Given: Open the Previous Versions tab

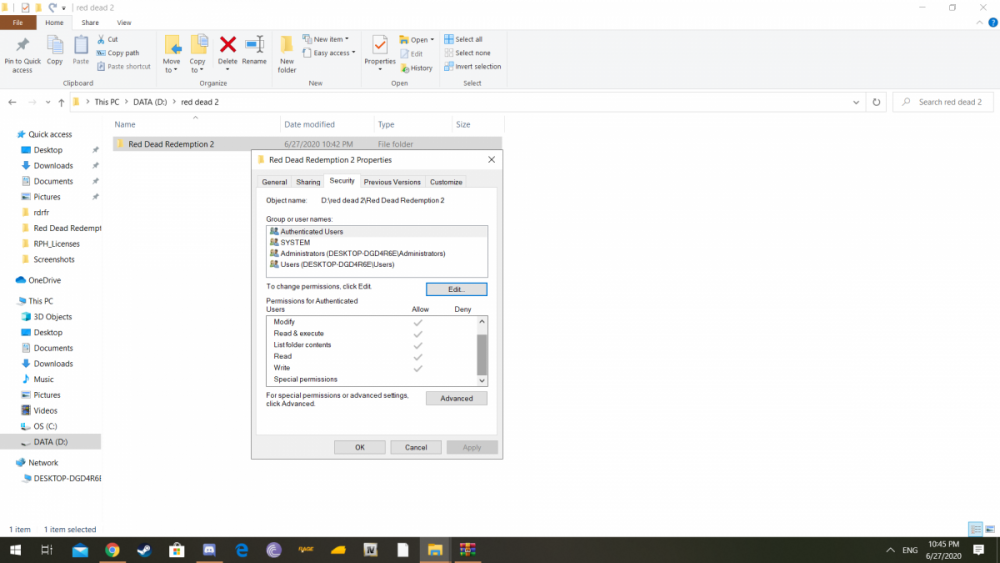Looking at the screenshot, I should point(392,182).
